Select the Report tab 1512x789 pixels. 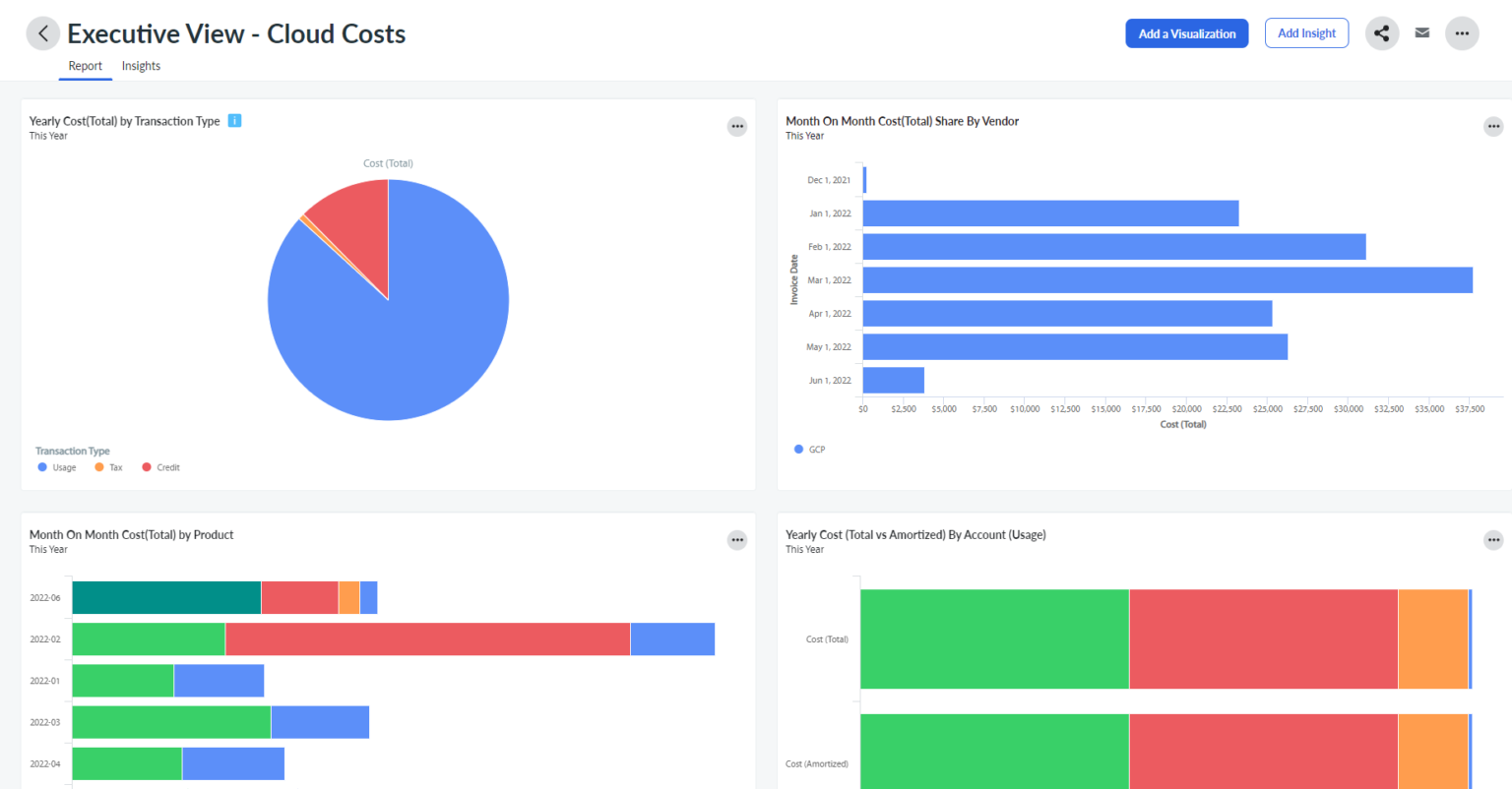85,66
